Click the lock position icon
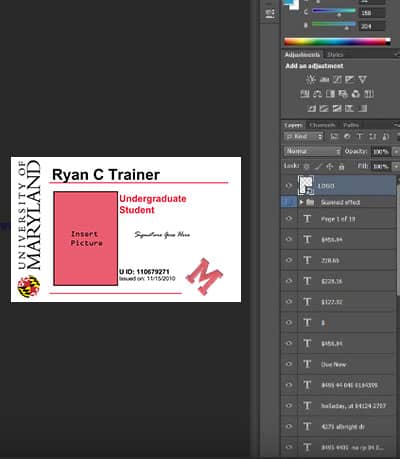The image size is (400, 459). point(330,166)
